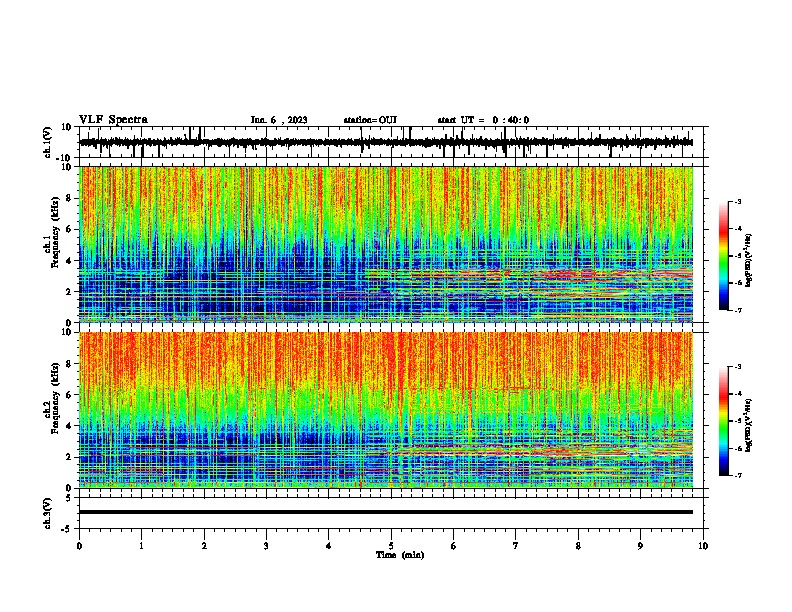This screenshot has height=612, width=792.
Task: Click the time axis tick label "10"
Action: tap(703, 546)
